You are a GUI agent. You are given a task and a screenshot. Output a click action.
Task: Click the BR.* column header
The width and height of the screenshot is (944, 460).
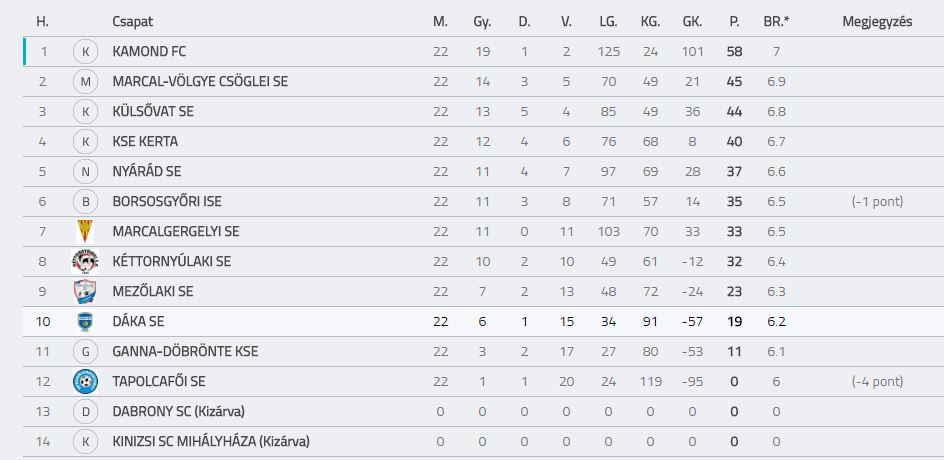[x=776, y=22]
